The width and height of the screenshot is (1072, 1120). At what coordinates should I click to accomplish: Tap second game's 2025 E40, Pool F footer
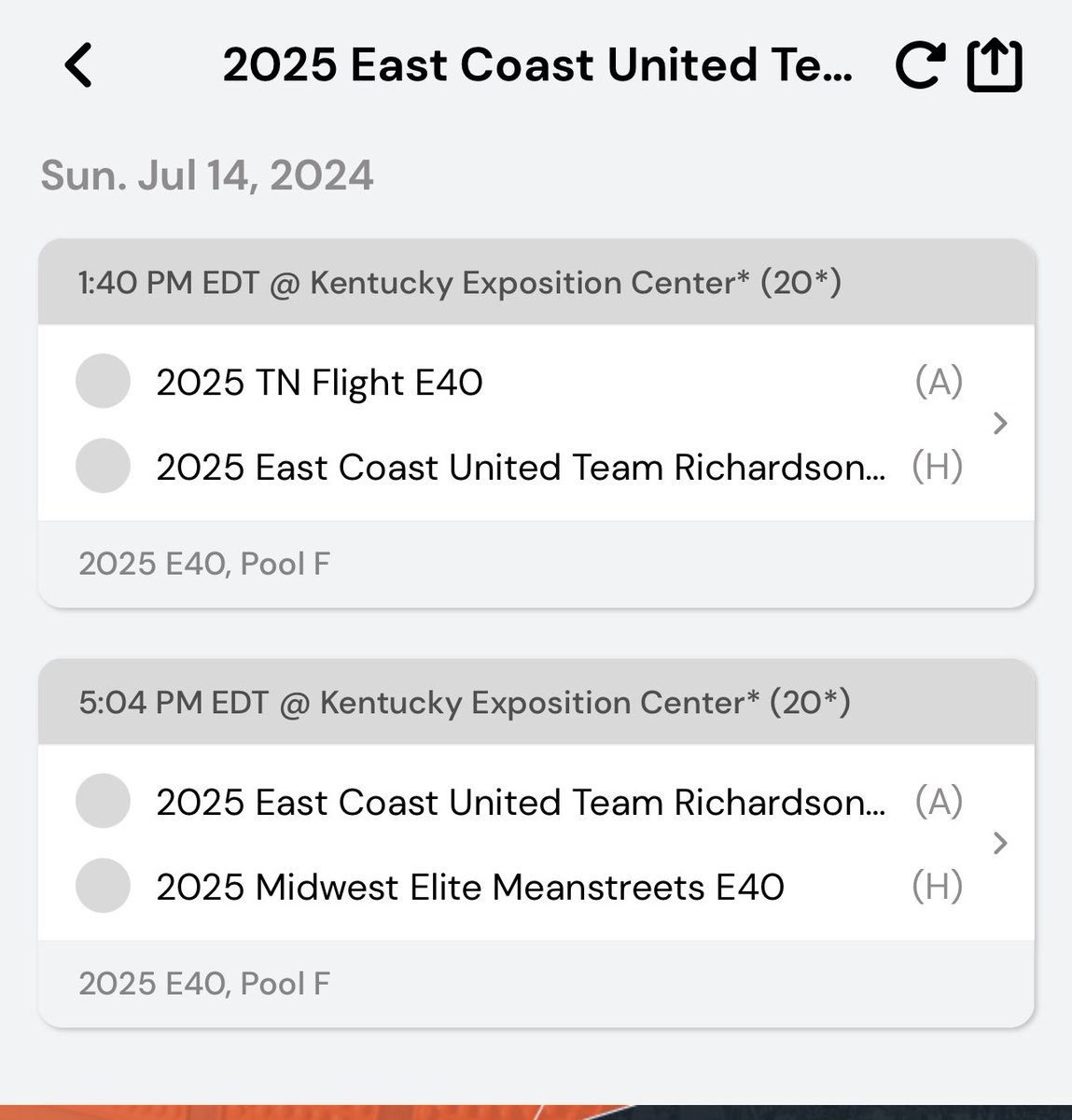point(536,984)
